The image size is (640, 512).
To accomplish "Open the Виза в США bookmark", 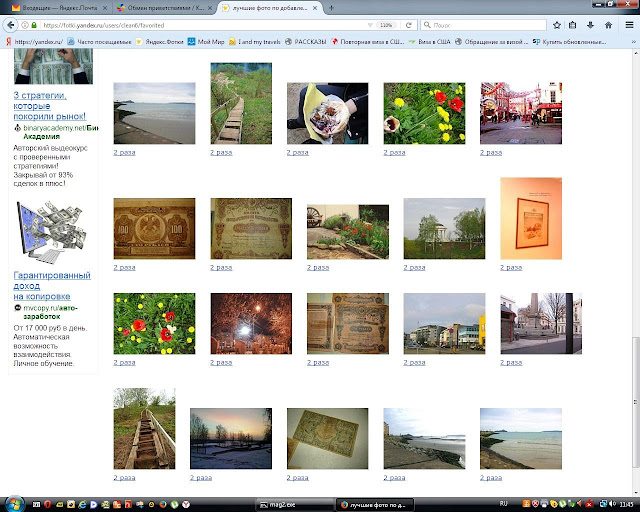I will coord(429,42).
